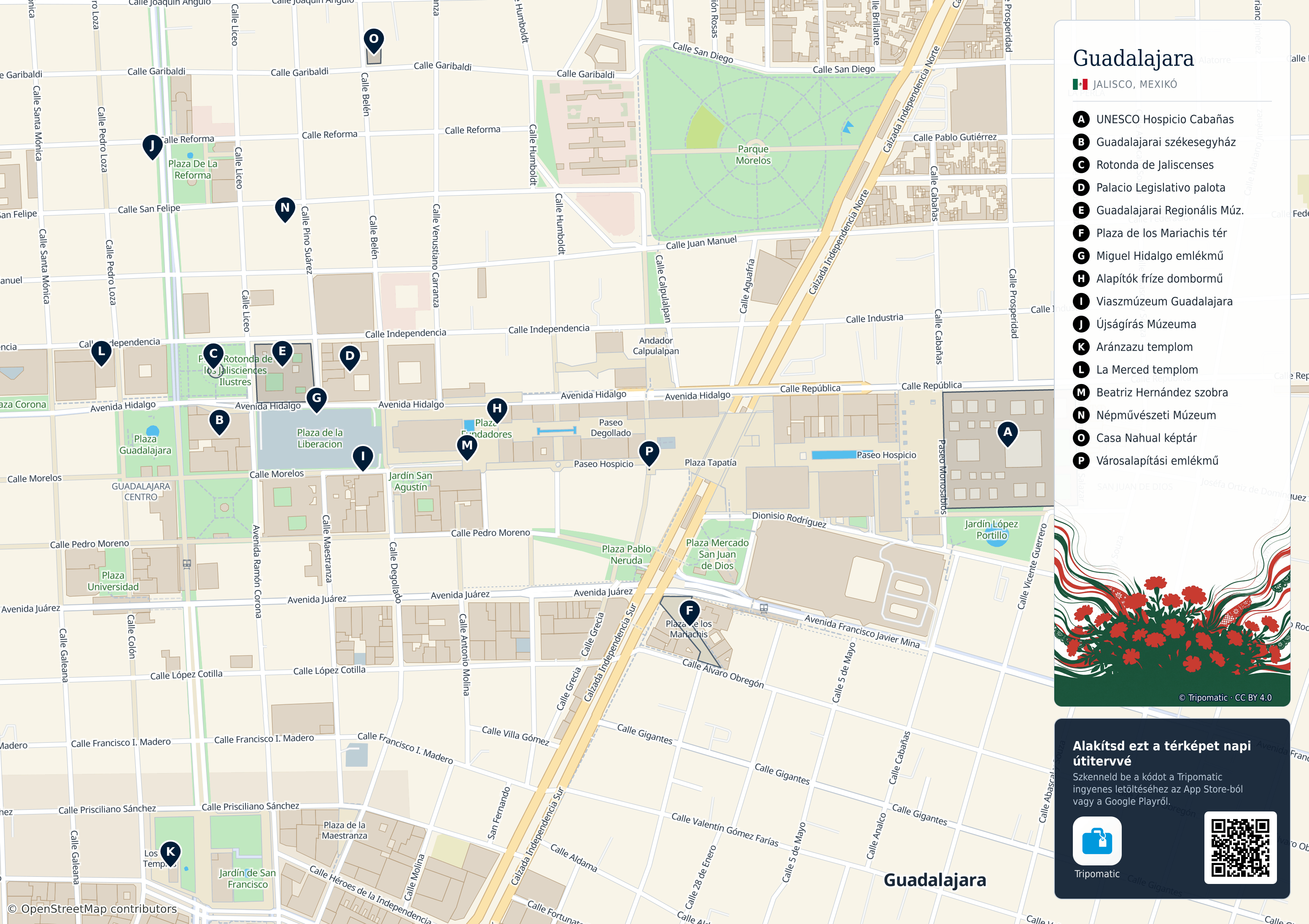Click map pin D on Calle Independencia block

pos(350,357)
